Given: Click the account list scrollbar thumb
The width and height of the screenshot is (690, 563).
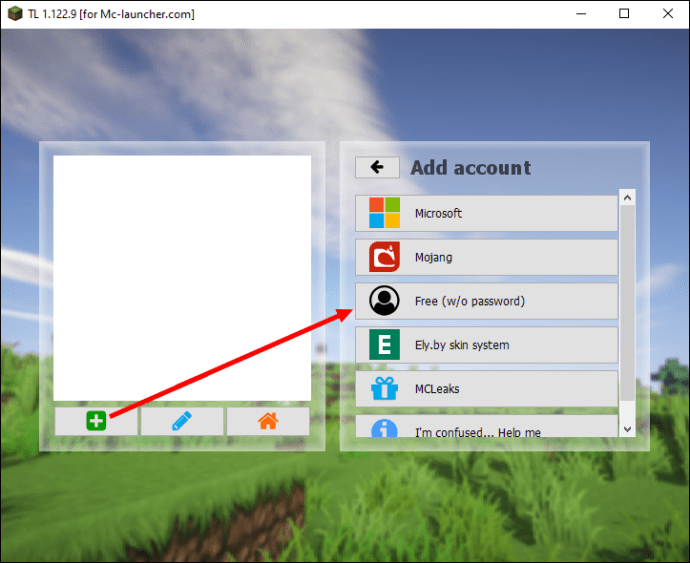Looking at the screenshot, I should coord(628,303).
